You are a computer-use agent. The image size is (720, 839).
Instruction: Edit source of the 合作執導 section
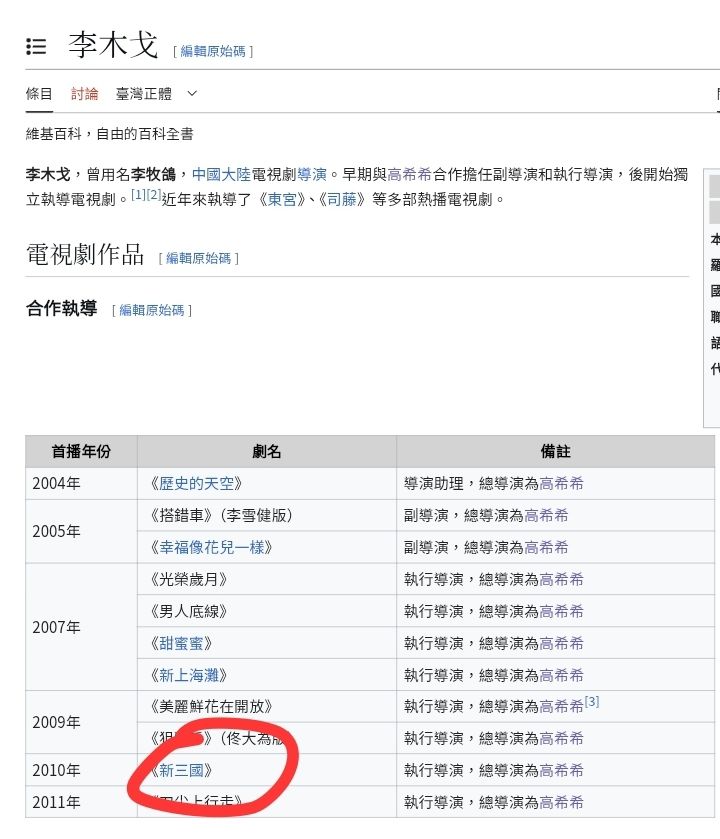pos(152,310)
